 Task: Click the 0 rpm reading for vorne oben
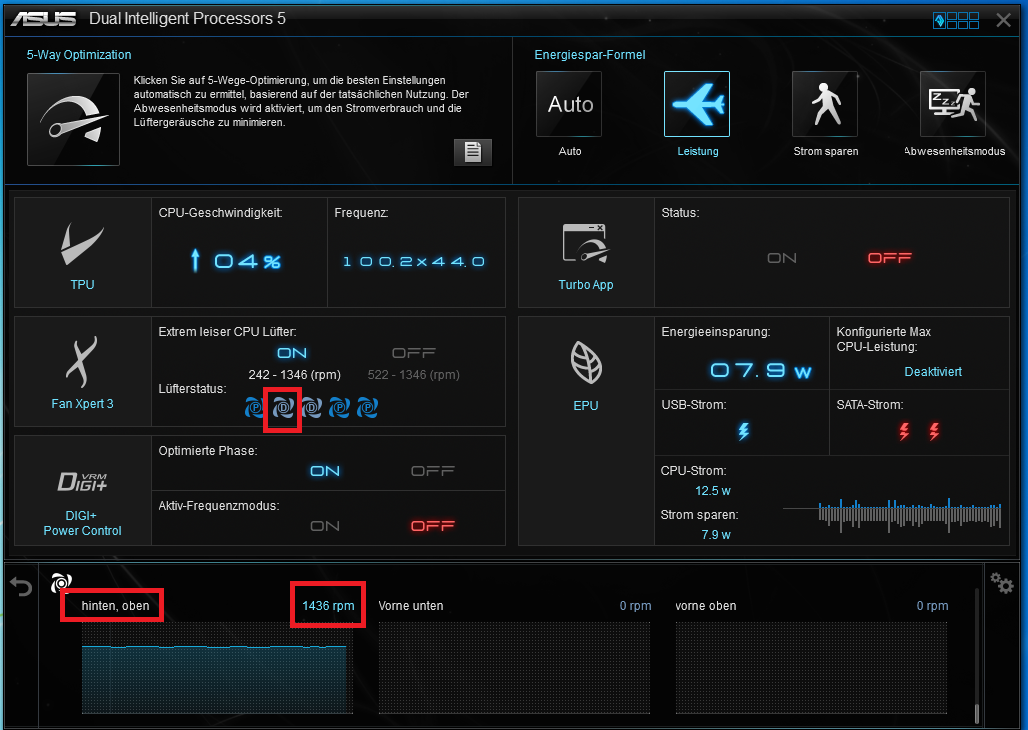(932, 605)
